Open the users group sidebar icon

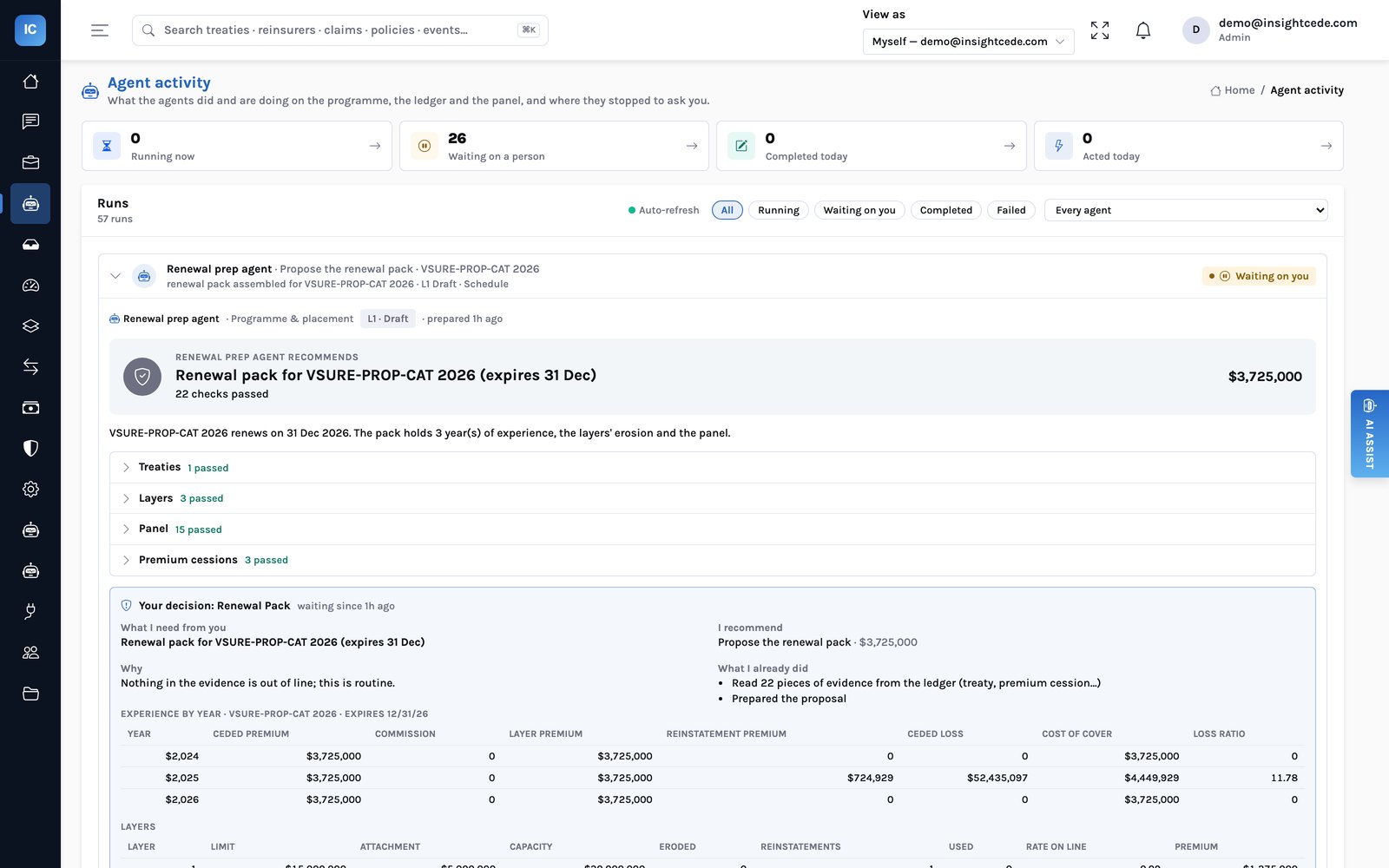[x=30, y=653]
